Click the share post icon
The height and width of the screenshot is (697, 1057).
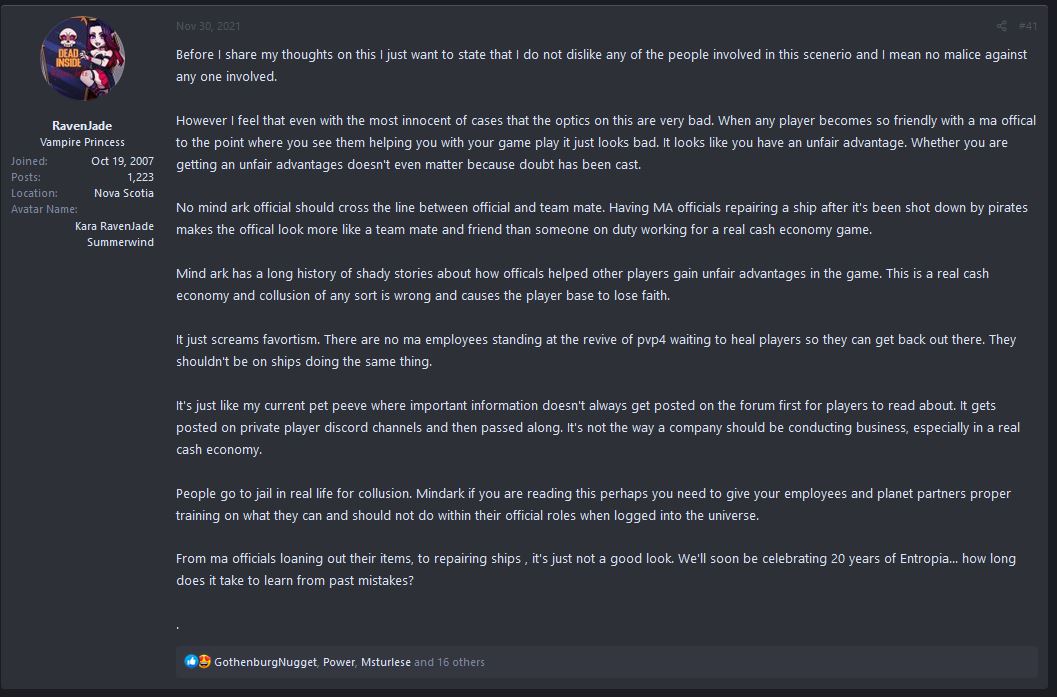pyautogui.click(x=1001, y=26)
